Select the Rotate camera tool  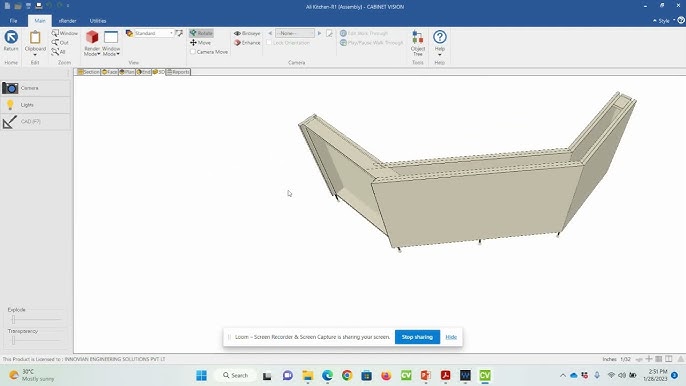tap(201, 33)
